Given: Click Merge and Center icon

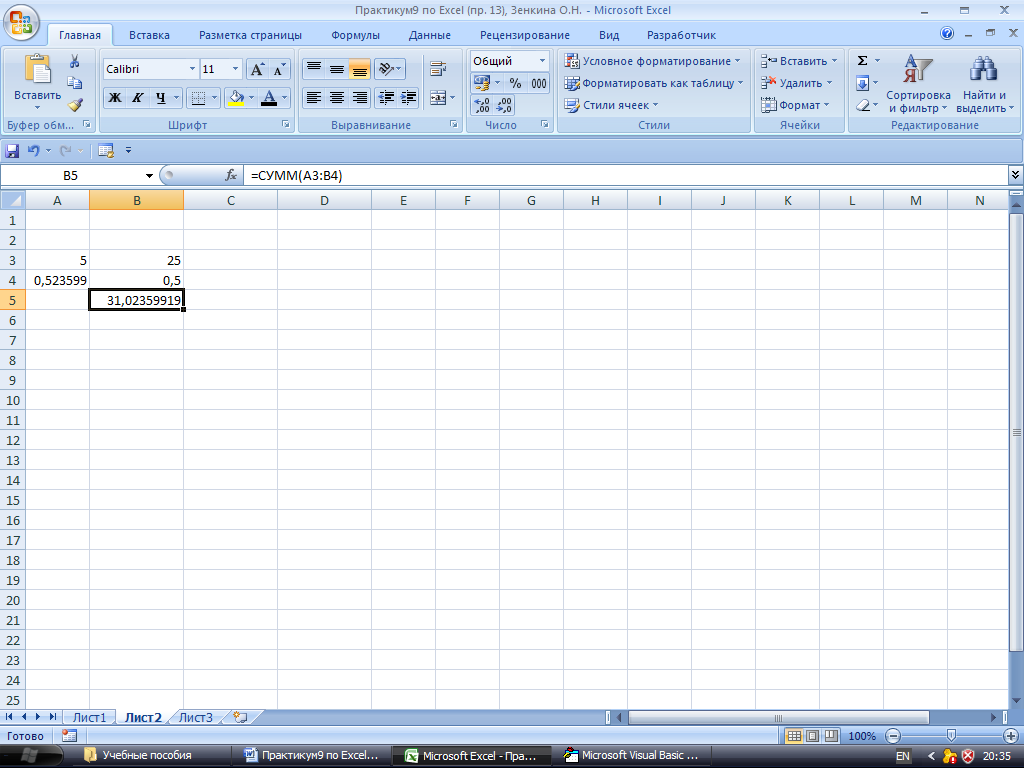Looking at the screenshot, I should tap(438, 98).
